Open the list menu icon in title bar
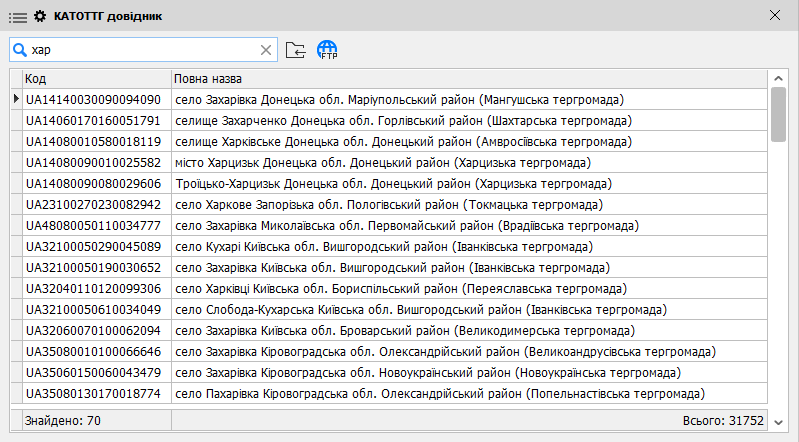The width and height of the screenshot is (799, 442). click(x=18, y=17)
